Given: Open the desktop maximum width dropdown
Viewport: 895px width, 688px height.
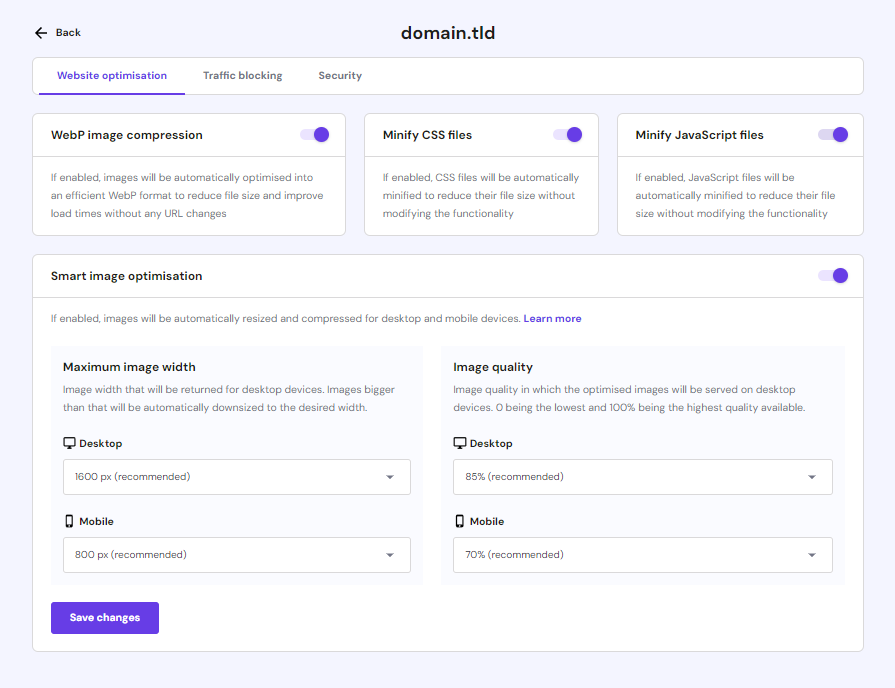Looking at the screenshot, I should [236, 477].
